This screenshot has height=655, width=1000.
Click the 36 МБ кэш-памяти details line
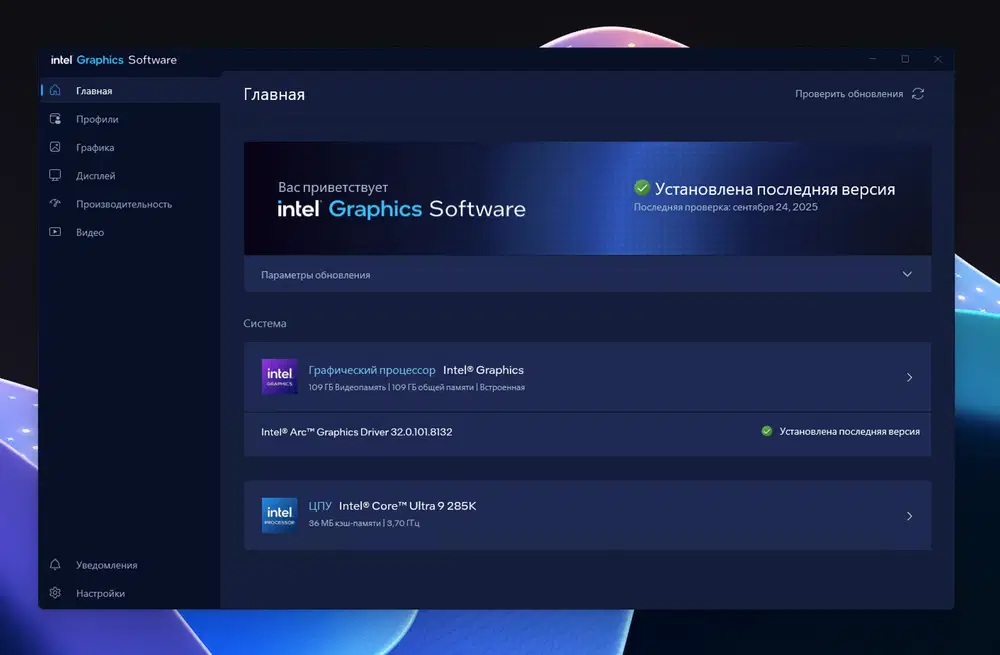coord(364,523)
